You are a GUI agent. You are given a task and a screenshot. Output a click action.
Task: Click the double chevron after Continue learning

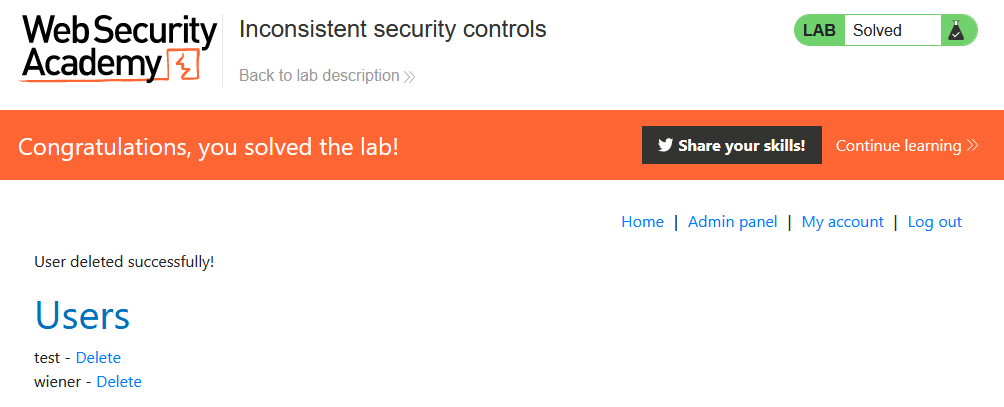972,146
